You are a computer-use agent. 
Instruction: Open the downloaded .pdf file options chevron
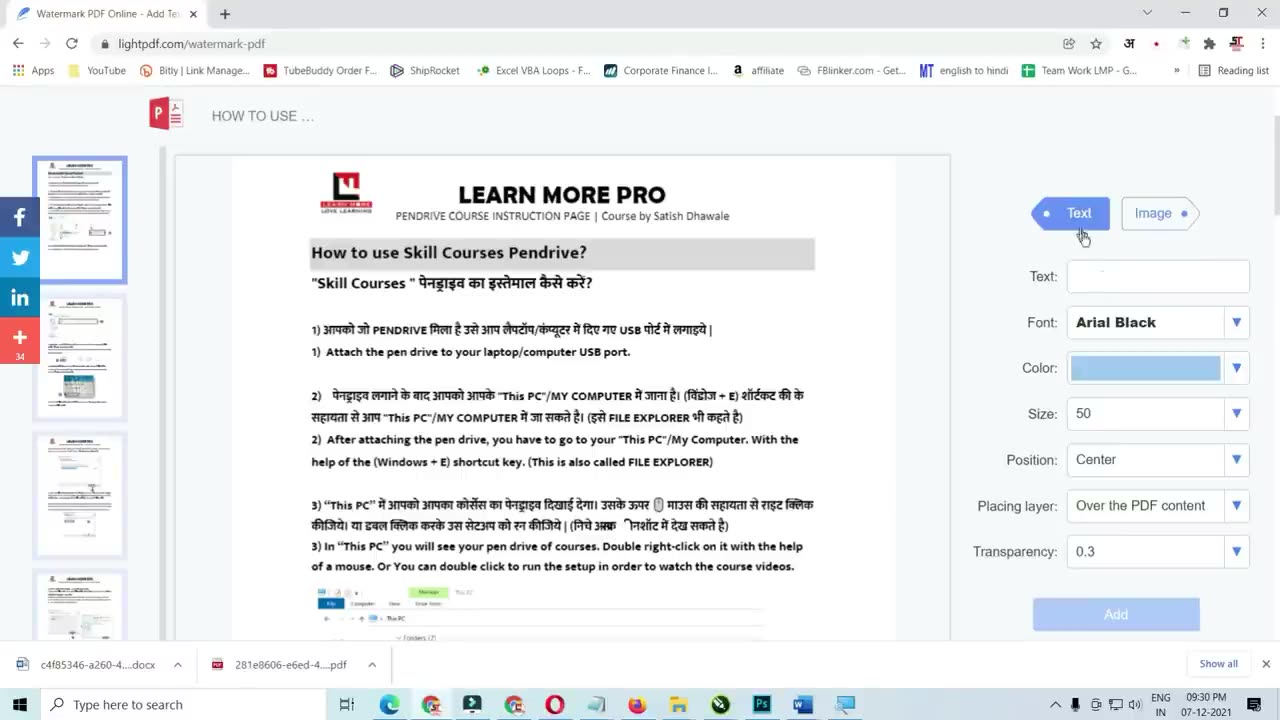coord(371,664)
